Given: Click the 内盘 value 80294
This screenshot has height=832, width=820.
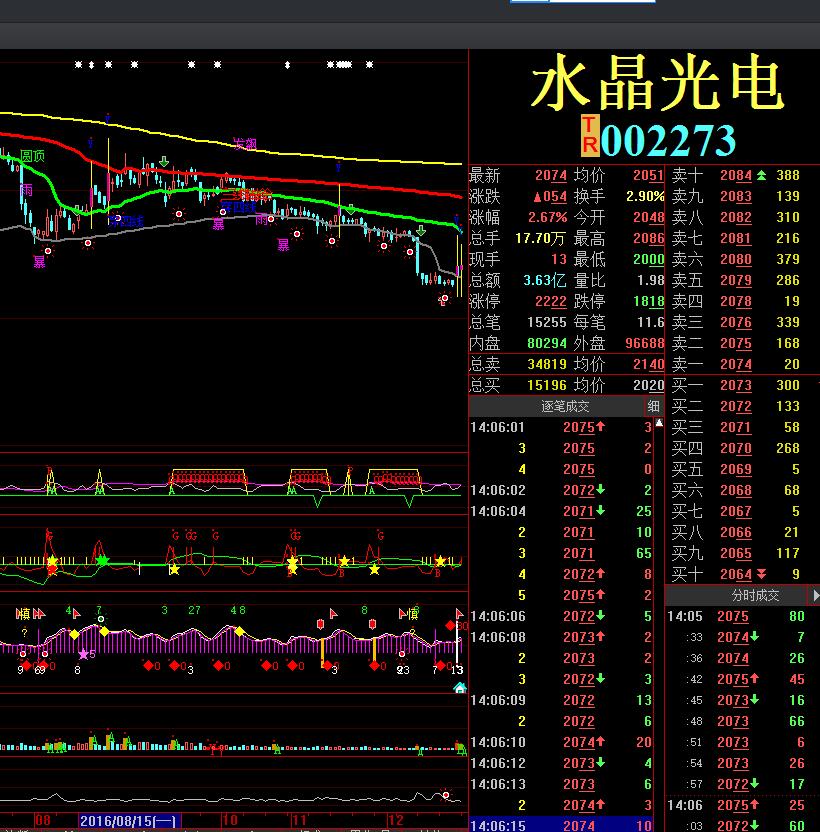Looking at the screenshot, I should pos(547,343).
